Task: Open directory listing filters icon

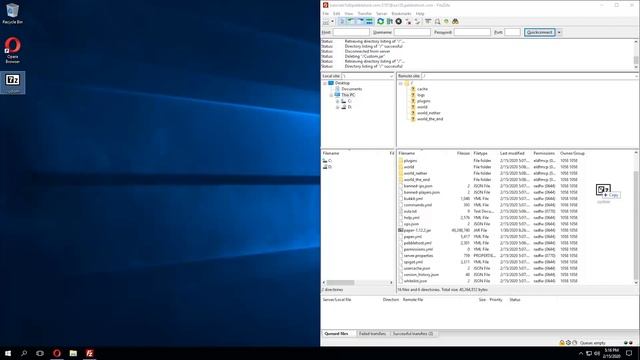Action: [x=428, y=22]
